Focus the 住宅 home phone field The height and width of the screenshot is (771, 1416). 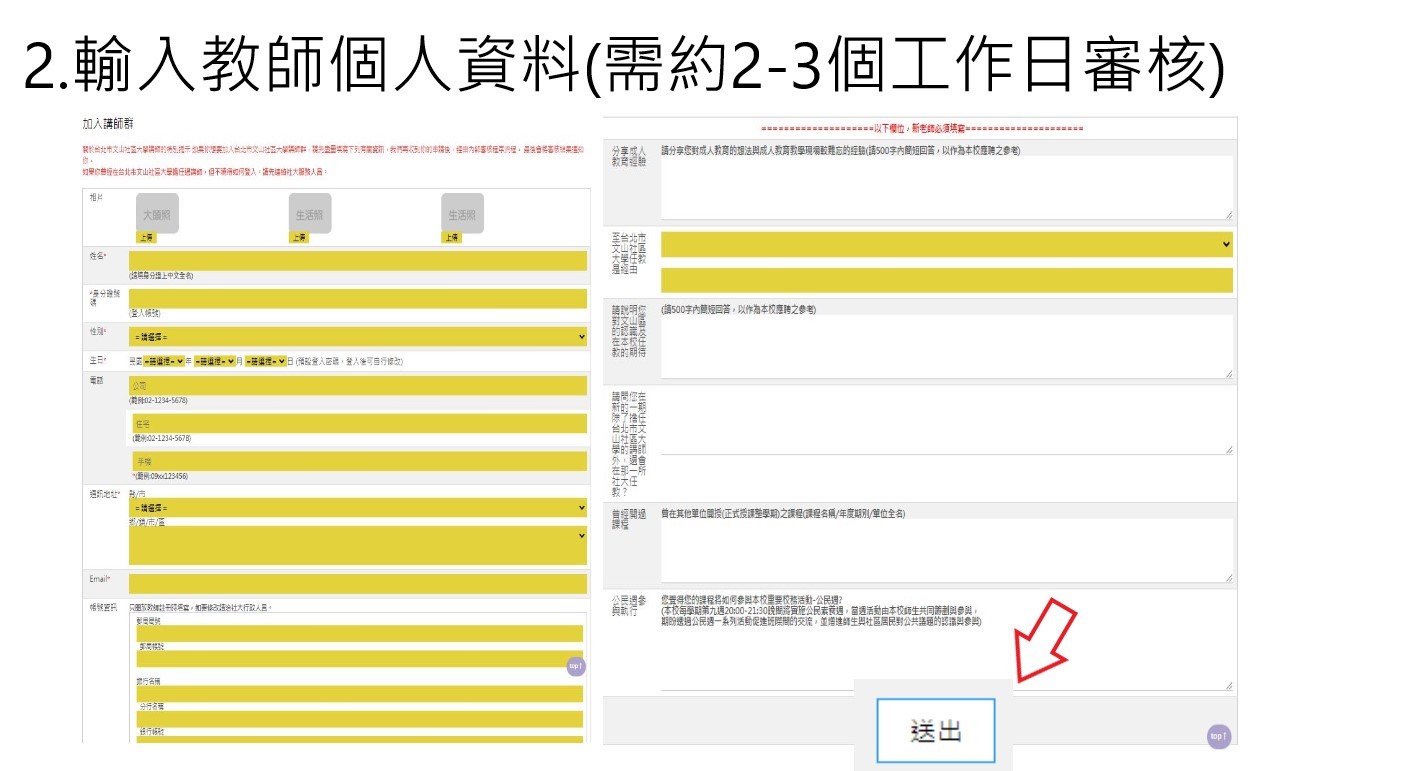click(360, 424)
